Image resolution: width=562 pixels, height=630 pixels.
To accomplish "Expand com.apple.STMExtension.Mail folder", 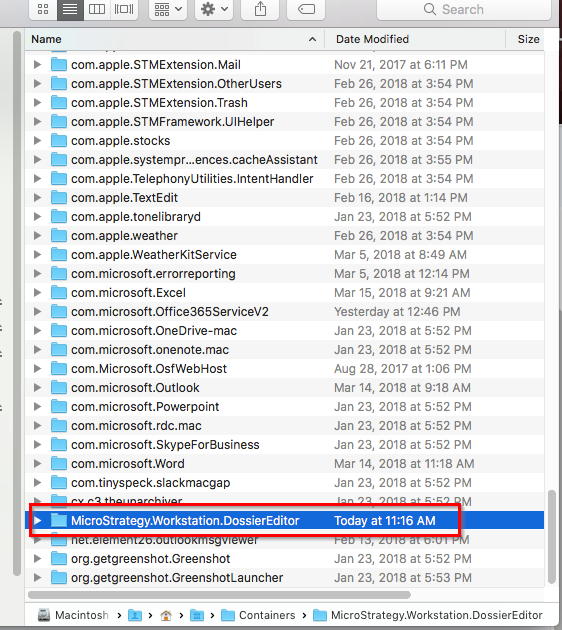I will 37,65.
